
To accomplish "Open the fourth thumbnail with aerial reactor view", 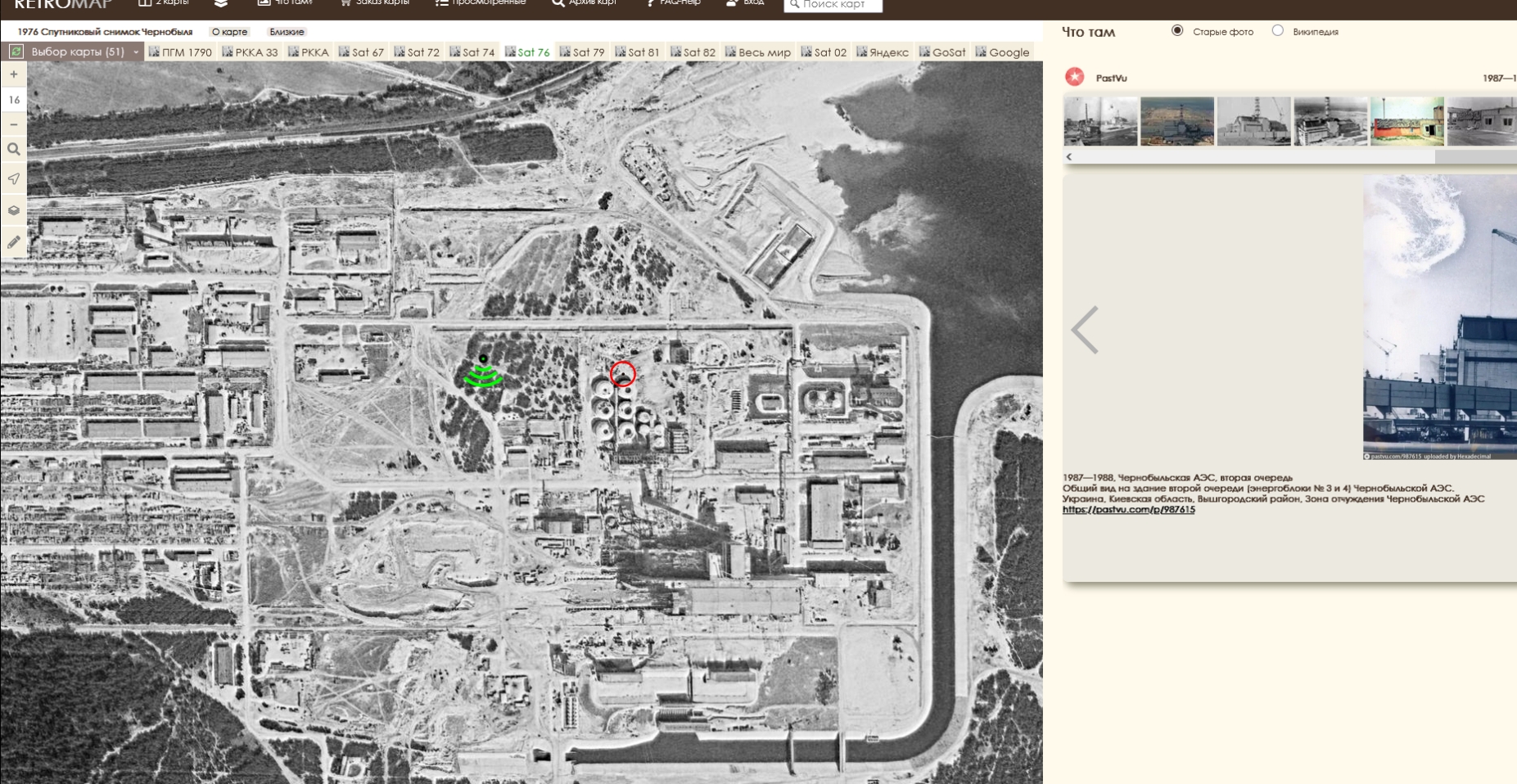I will coord(1331,121).
